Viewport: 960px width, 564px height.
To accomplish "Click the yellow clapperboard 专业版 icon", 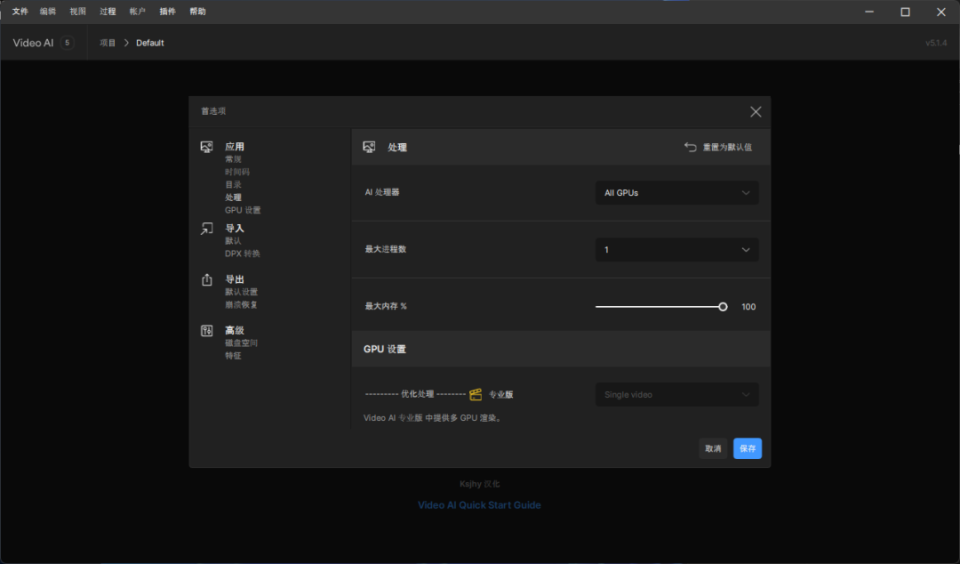I will pos(476,394).
